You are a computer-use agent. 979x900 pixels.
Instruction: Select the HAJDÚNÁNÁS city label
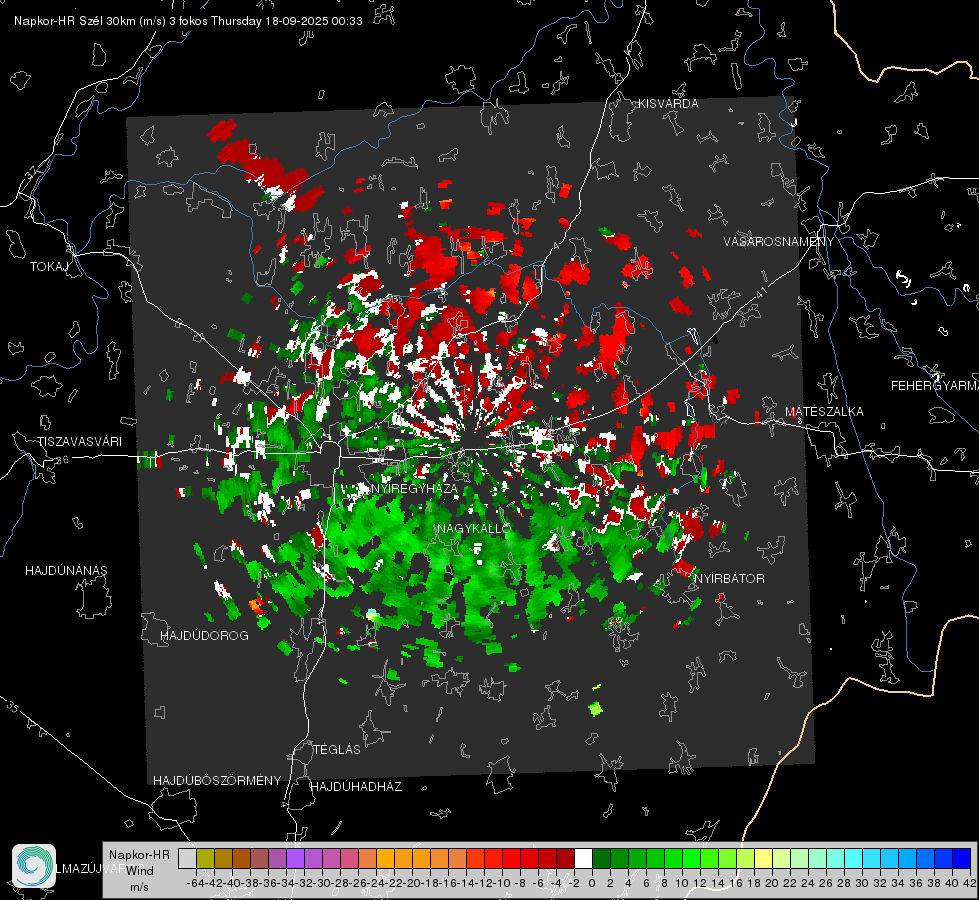pyautogui.click(x=66, y=570)
